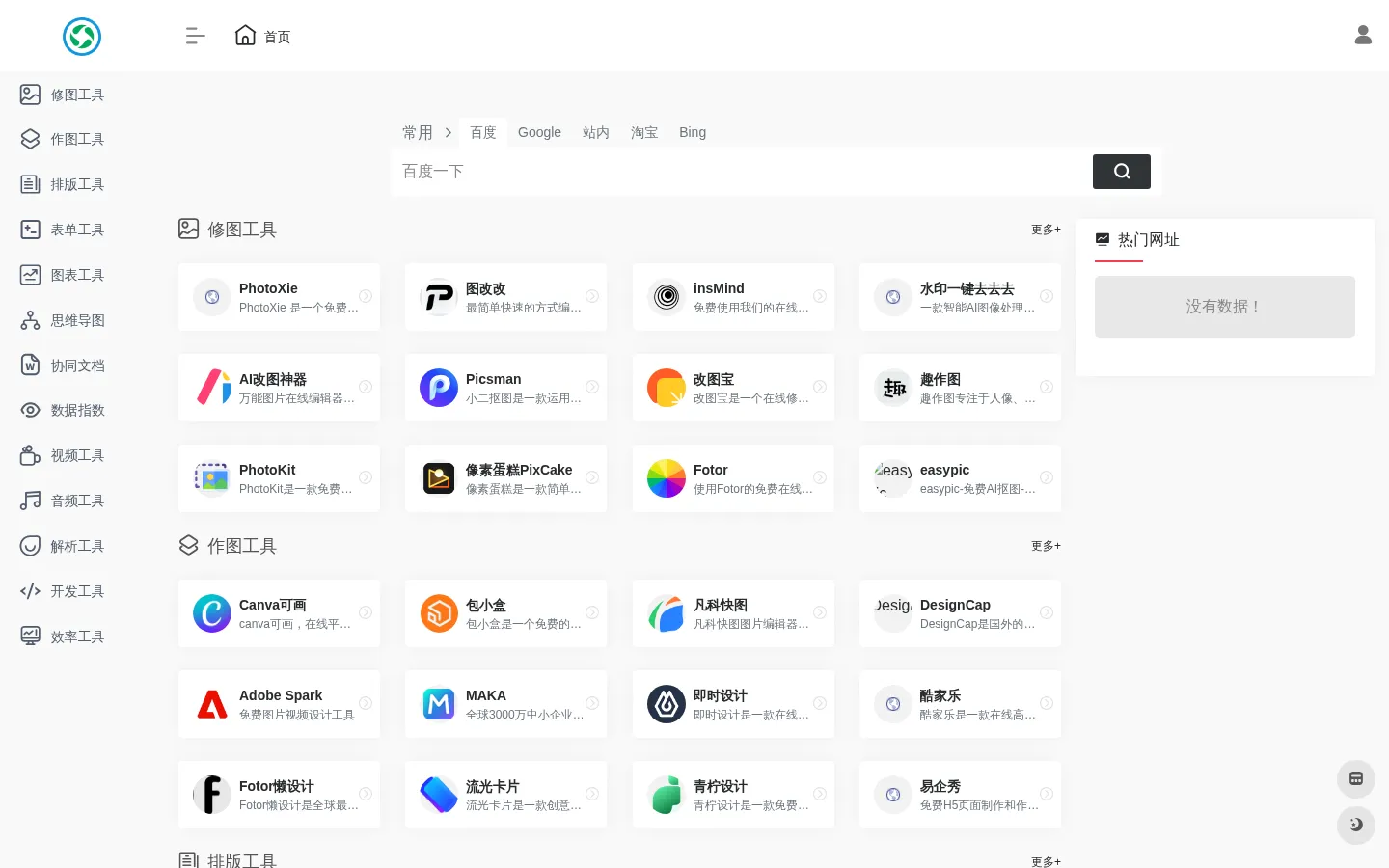Open the MAKA icon
This screenshot has width=1389, height=868.
439,704
